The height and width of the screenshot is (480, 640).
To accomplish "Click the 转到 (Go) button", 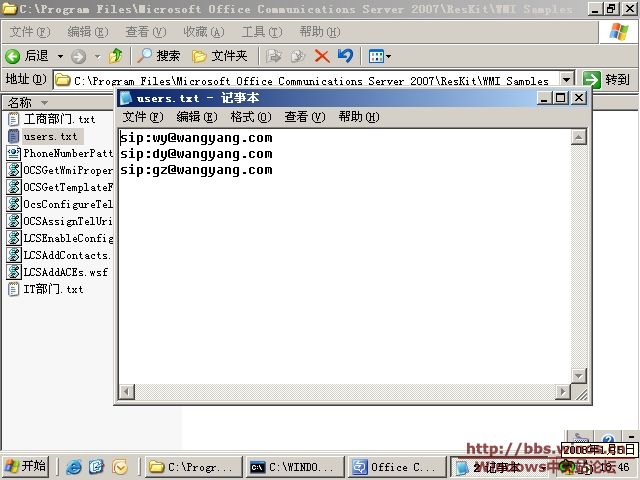I will (607, 79).
